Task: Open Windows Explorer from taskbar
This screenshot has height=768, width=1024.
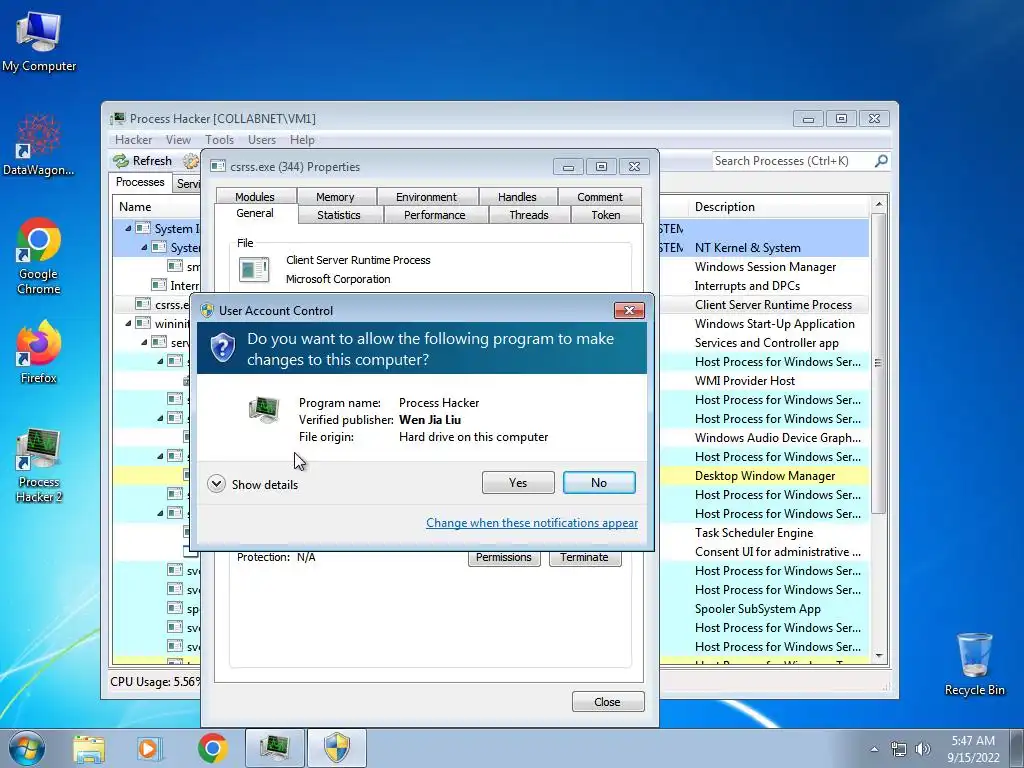Action: (x=88, y=749)
